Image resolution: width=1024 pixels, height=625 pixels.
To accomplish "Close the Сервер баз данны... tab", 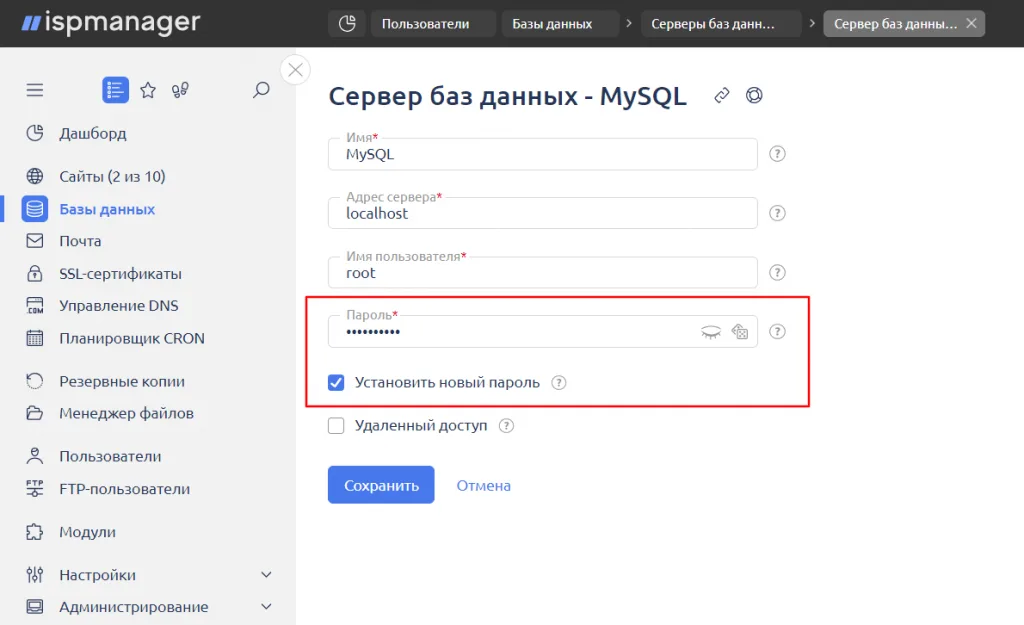I will tap(972, 24).
